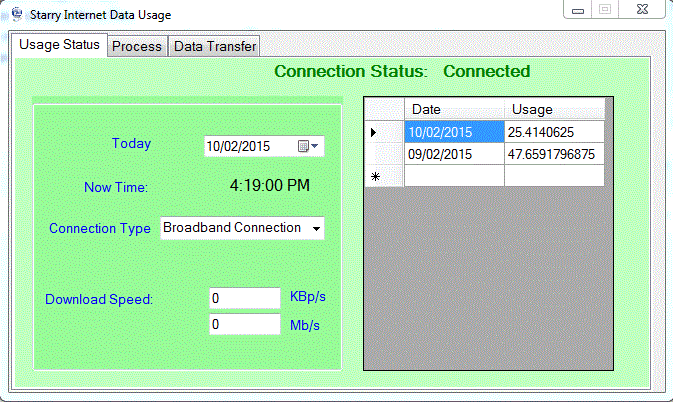Click the disabled maximize window button

605,9
